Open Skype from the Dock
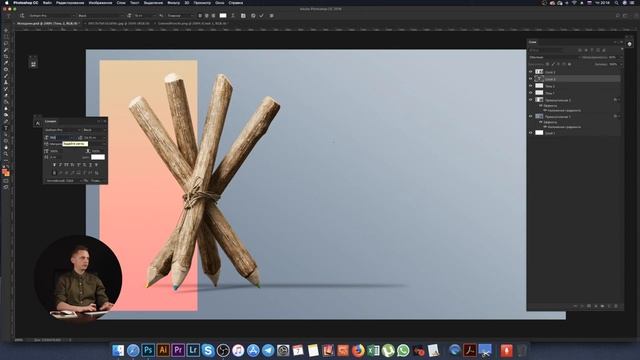Viewport: 640px width, 360px height. [x=208, y=350]
